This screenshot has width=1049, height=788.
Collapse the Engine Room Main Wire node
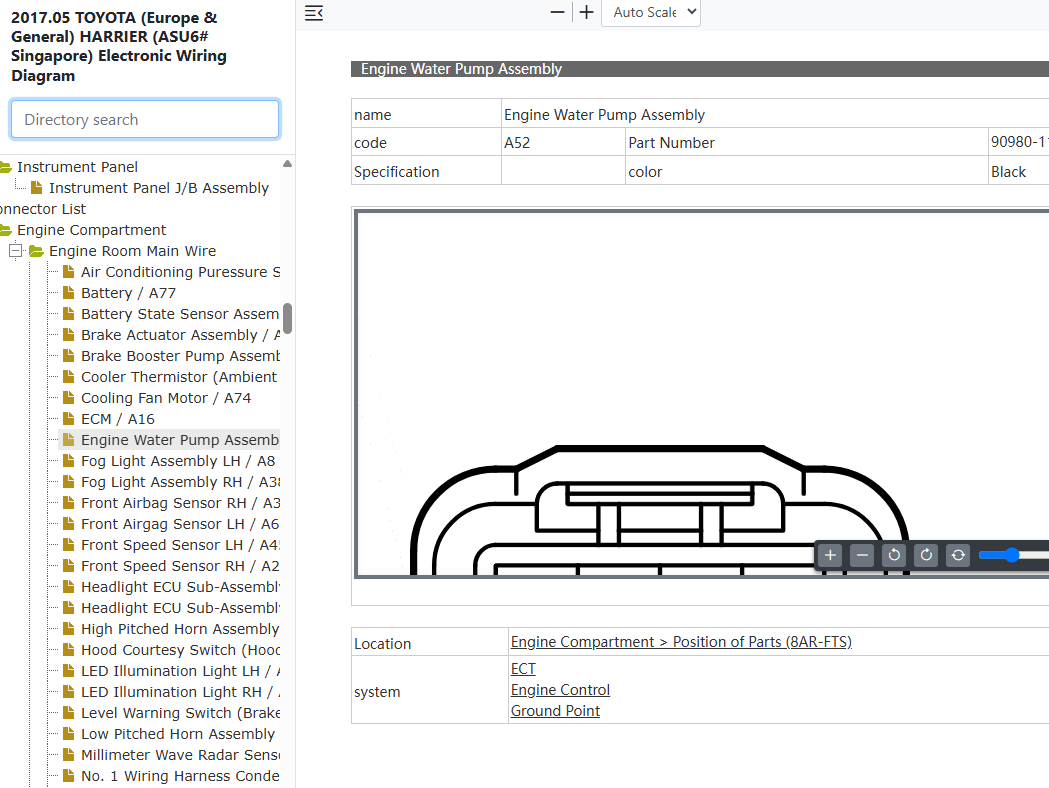(x=15, y=251)
